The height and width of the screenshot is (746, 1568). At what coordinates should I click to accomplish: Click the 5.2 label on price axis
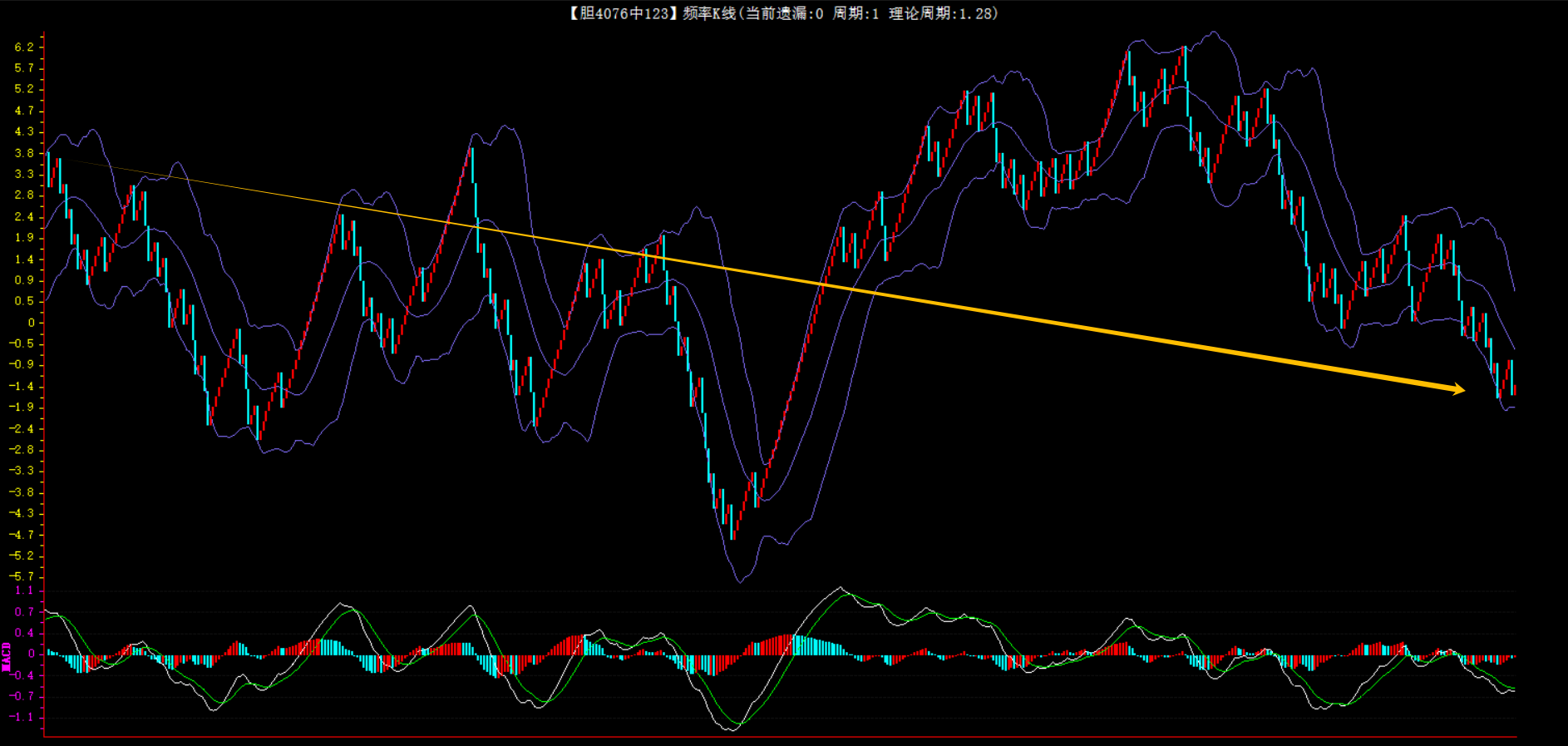24,89
